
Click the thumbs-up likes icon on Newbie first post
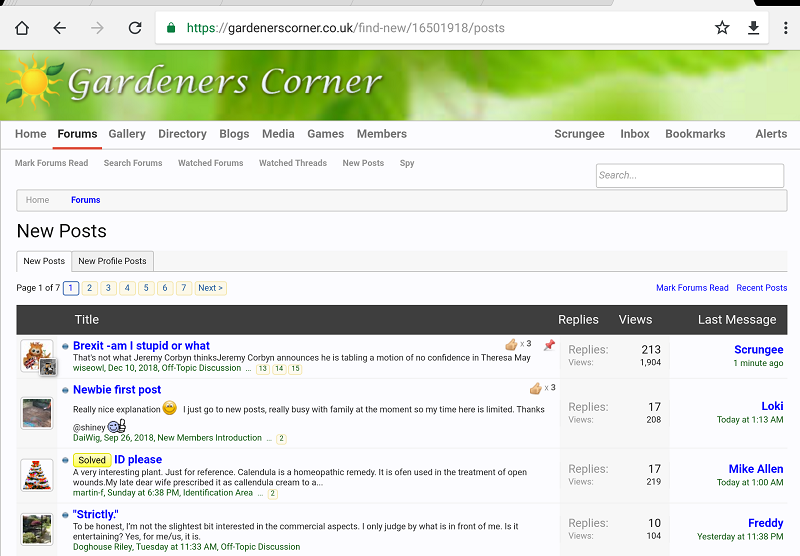coord(536,388)
